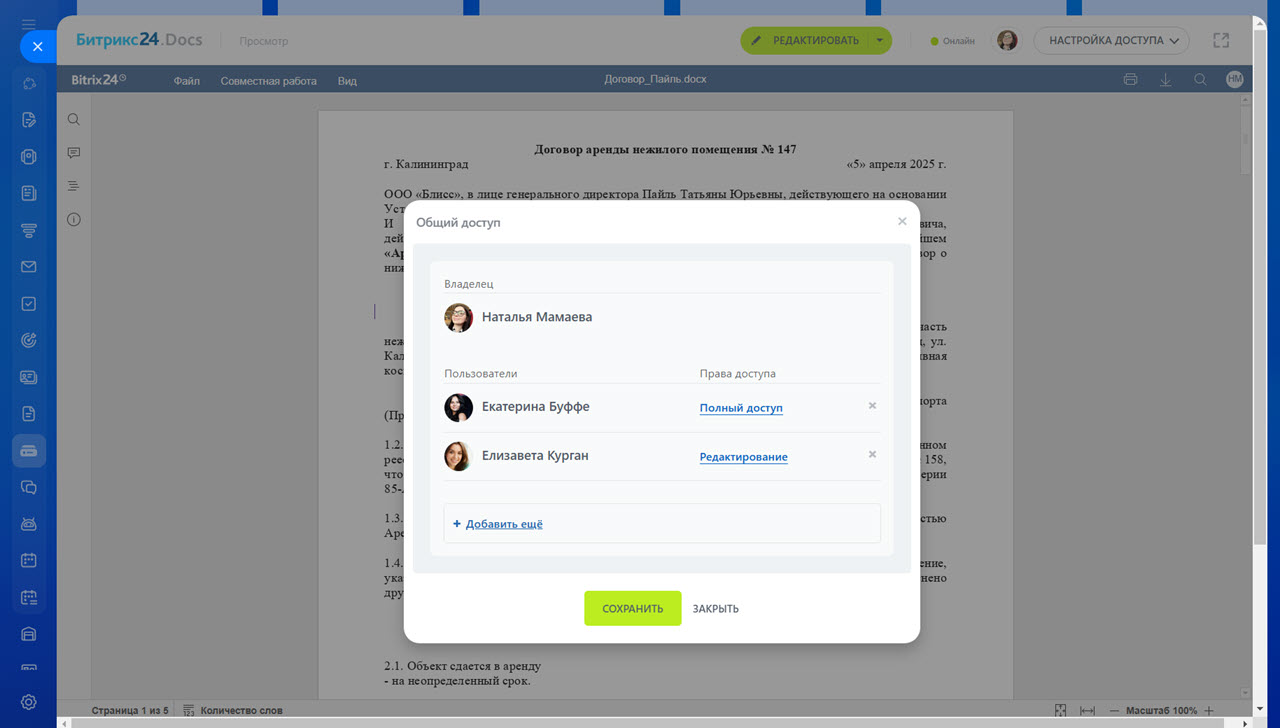Click avatar of owner Наталья Мамаева

pos(458,318)
